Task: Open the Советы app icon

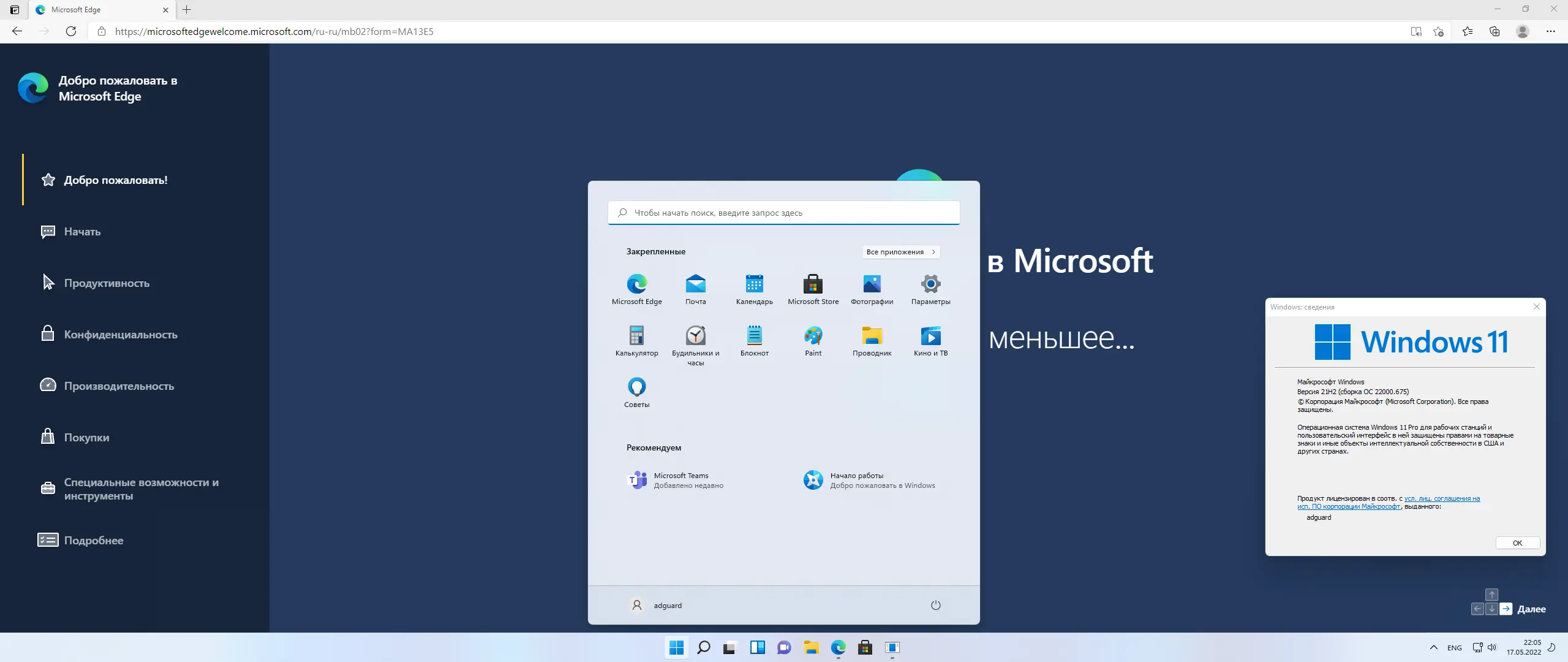Action: coord(636,388)
